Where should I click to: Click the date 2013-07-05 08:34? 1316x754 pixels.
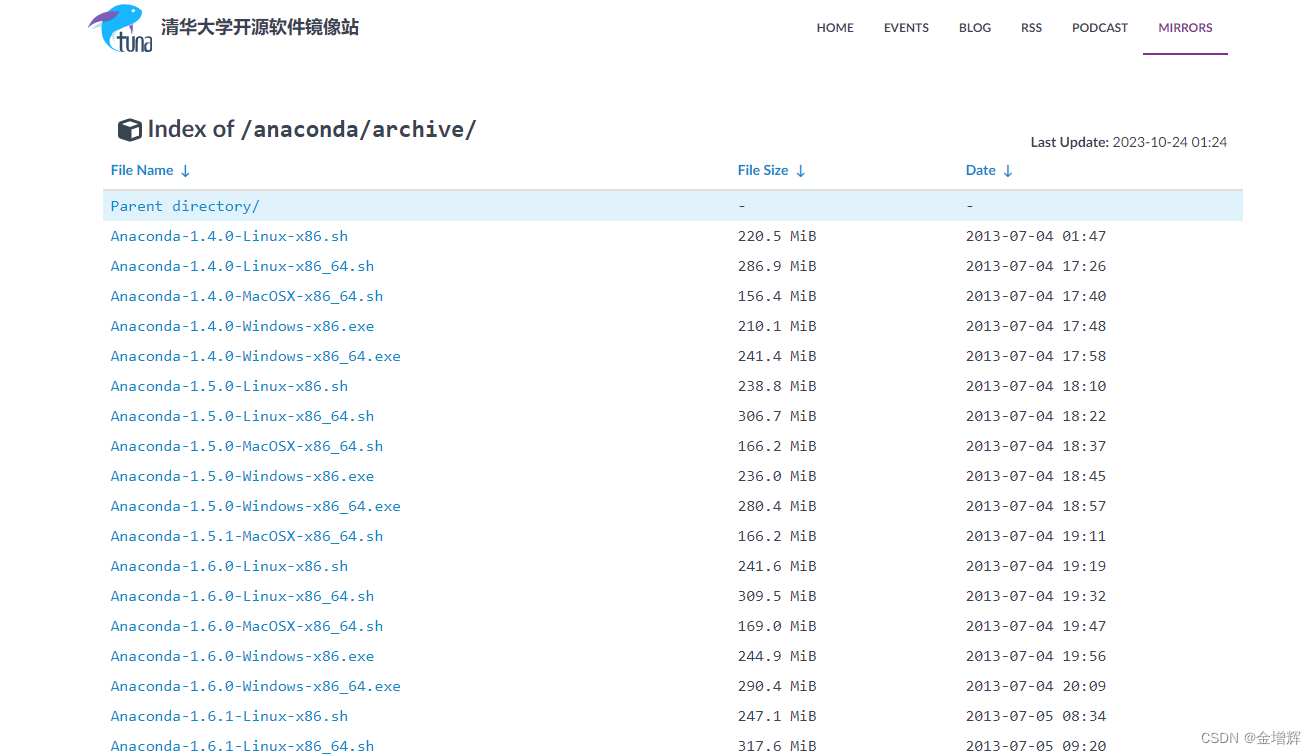pyautogui.click(x=1036, y=716)
